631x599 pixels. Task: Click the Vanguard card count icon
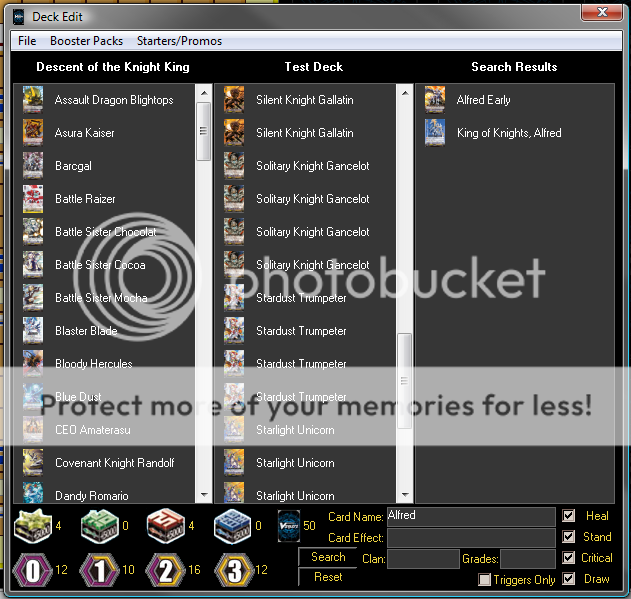(x=288, y=526)
